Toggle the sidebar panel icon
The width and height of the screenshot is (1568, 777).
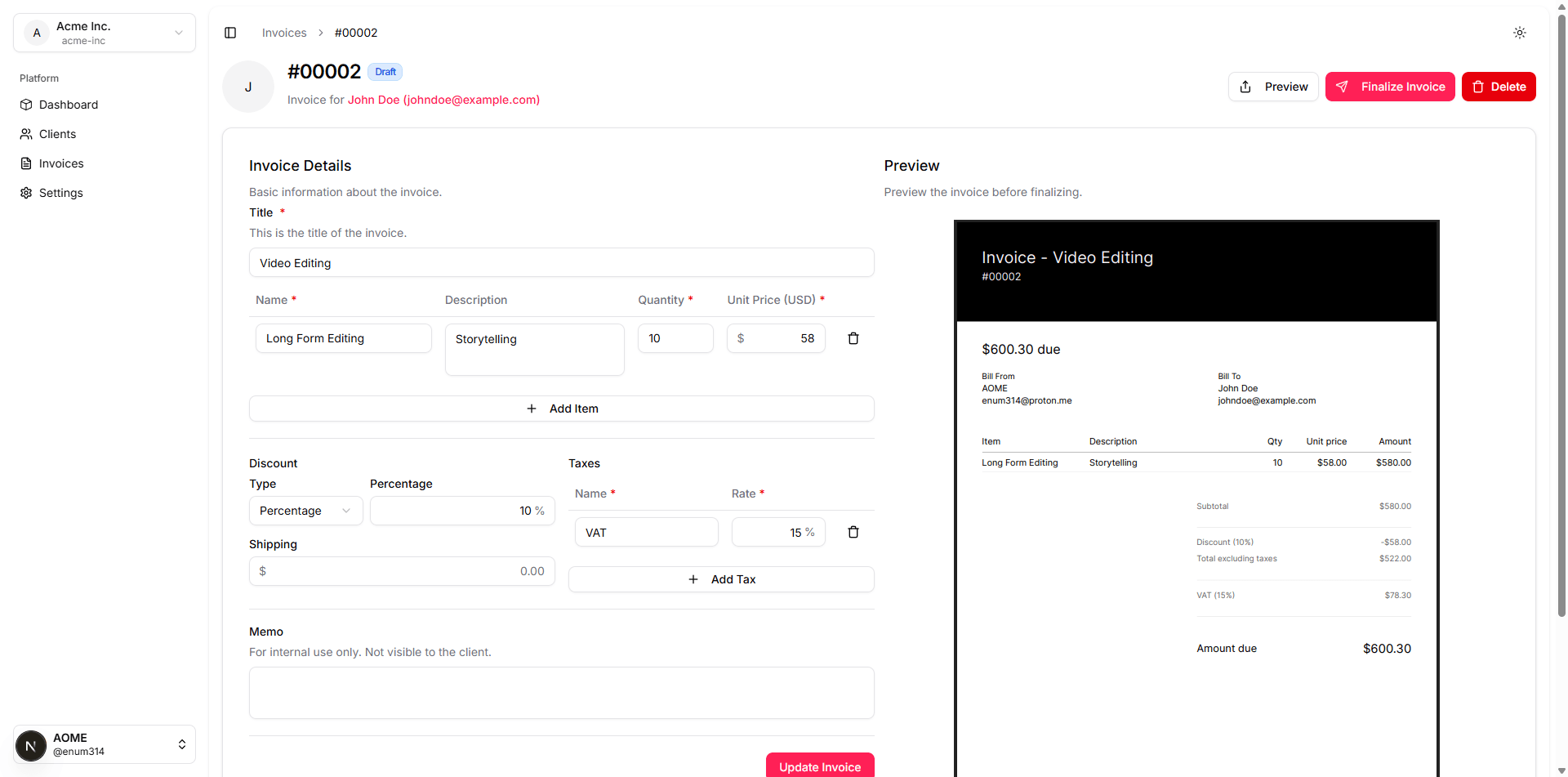tap(230, 33)
